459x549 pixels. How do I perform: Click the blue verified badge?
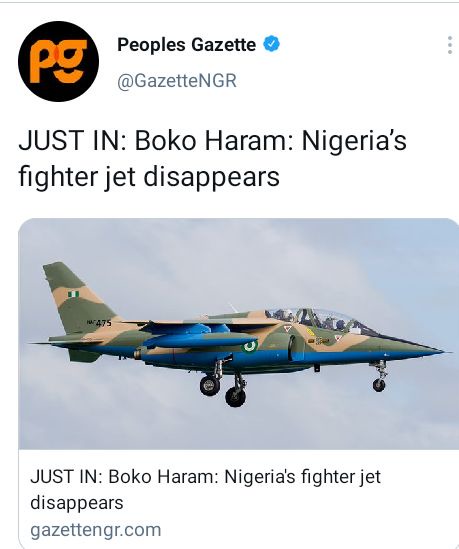[x=271, y=44]
